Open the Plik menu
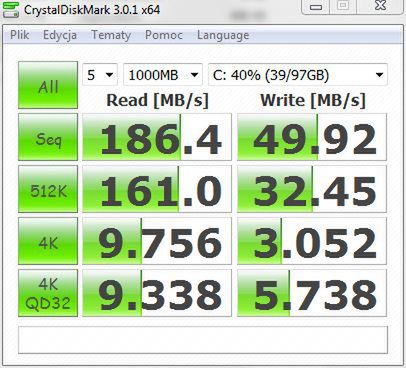The width and height of the screenshot is (406, 368). click(19, 35)
